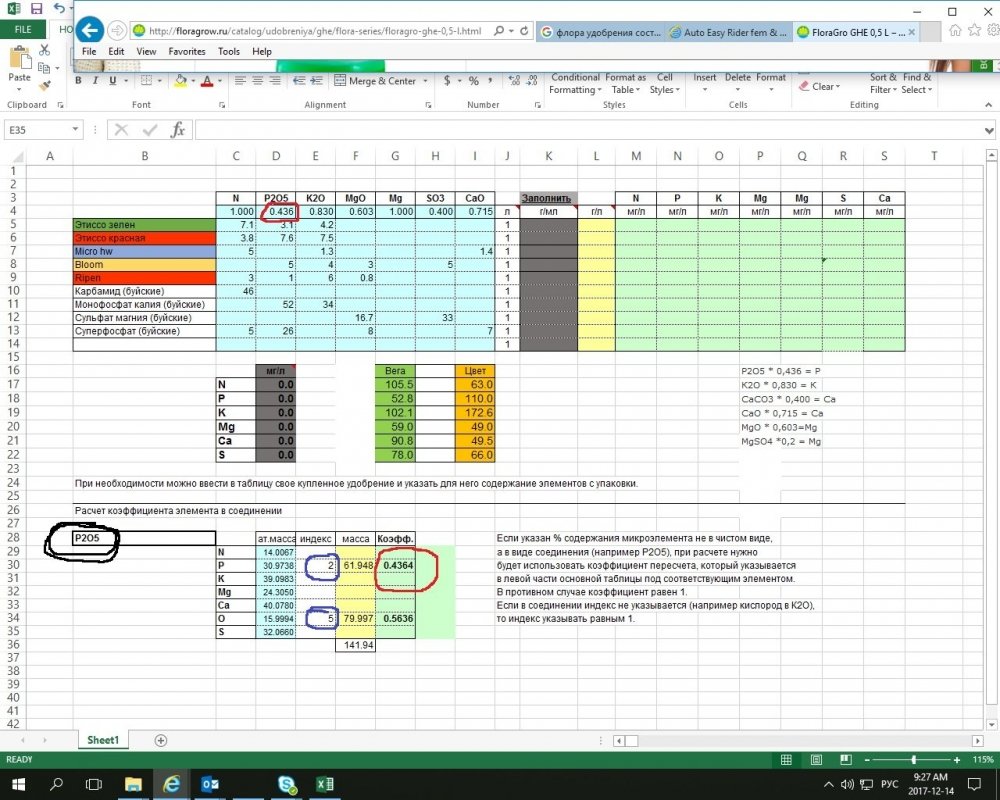This screenshot has width=1000, height=800.
Task: Add a new sheet with plus icon
Action: (161, 740)
